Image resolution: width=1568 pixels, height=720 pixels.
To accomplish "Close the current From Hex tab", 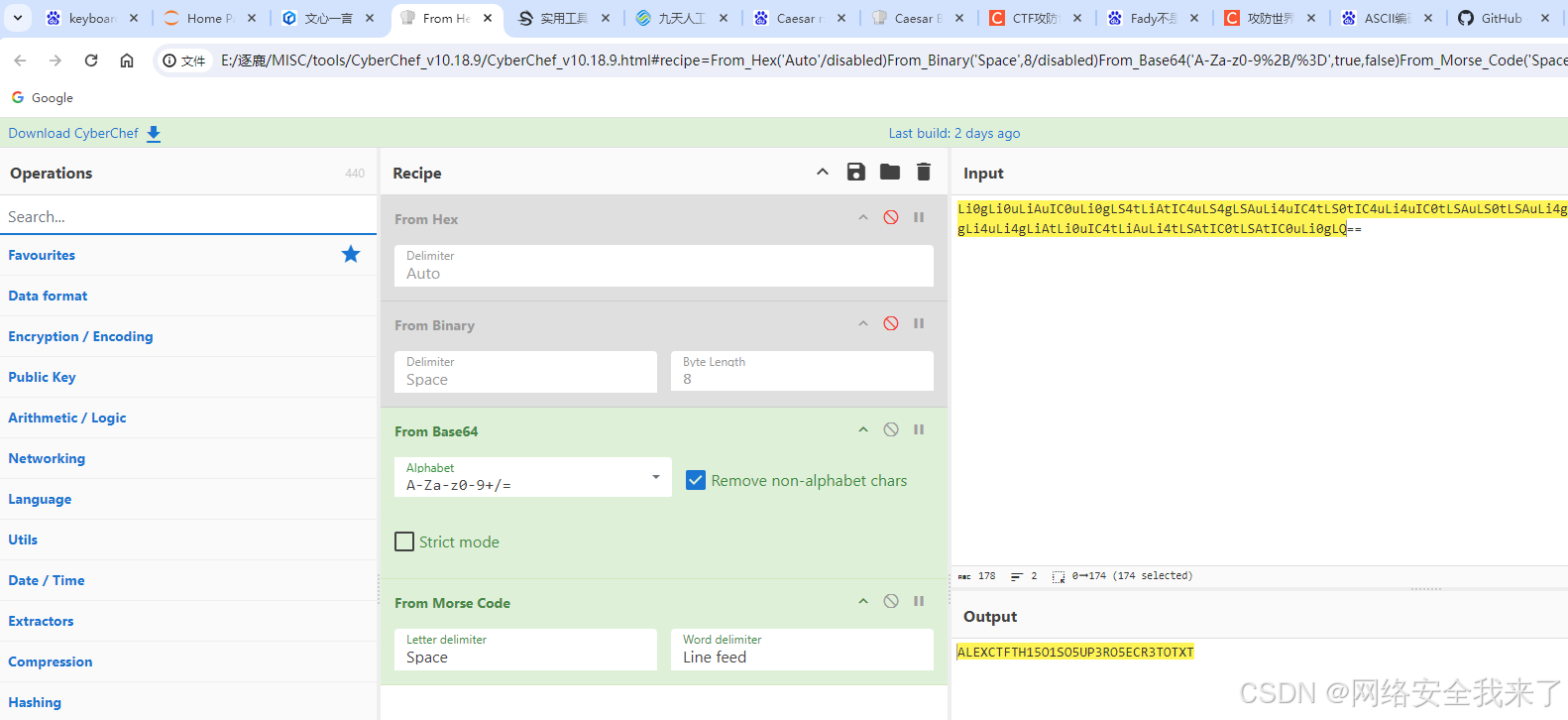I will coord(488,18).
